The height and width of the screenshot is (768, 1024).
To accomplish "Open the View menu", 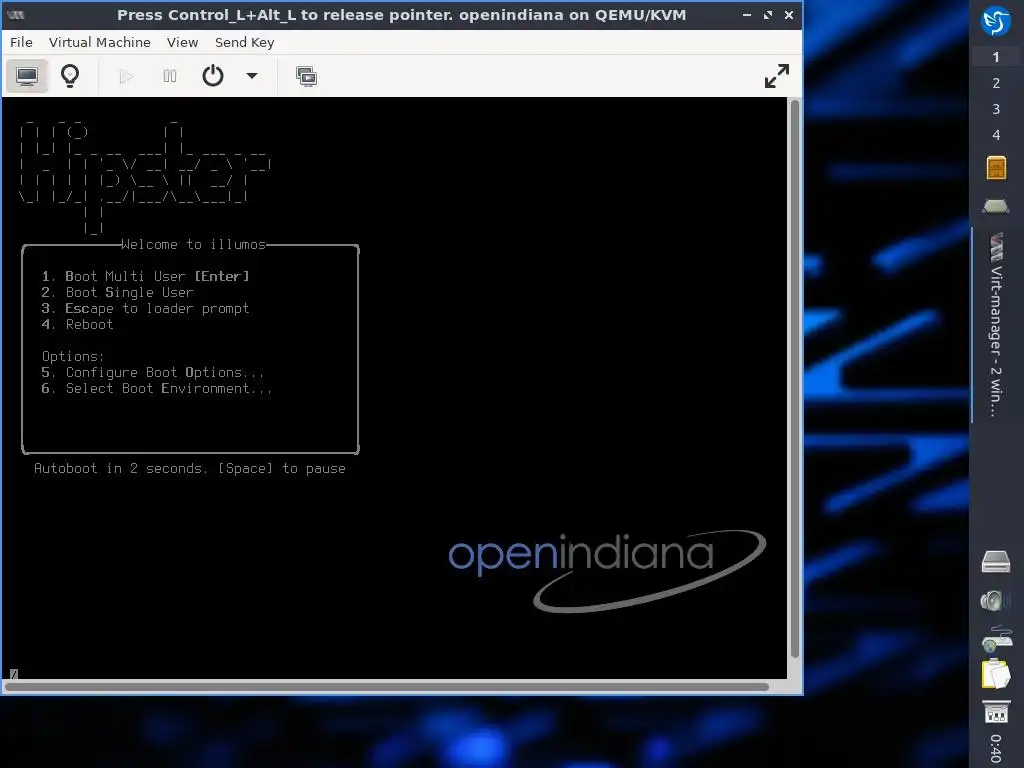I will click(182, 42).
